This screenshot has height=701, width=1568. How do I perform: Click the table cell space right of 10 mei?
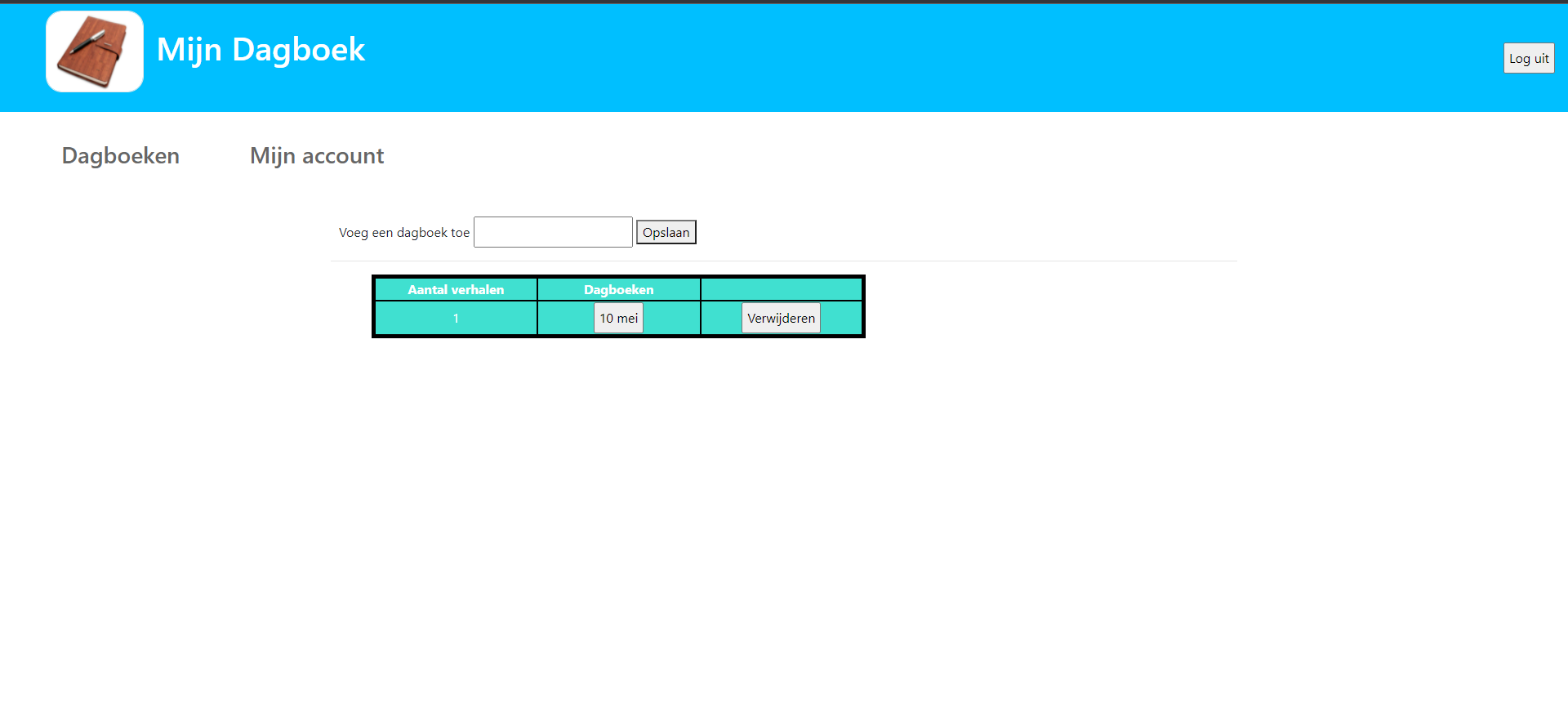[671, 319]
